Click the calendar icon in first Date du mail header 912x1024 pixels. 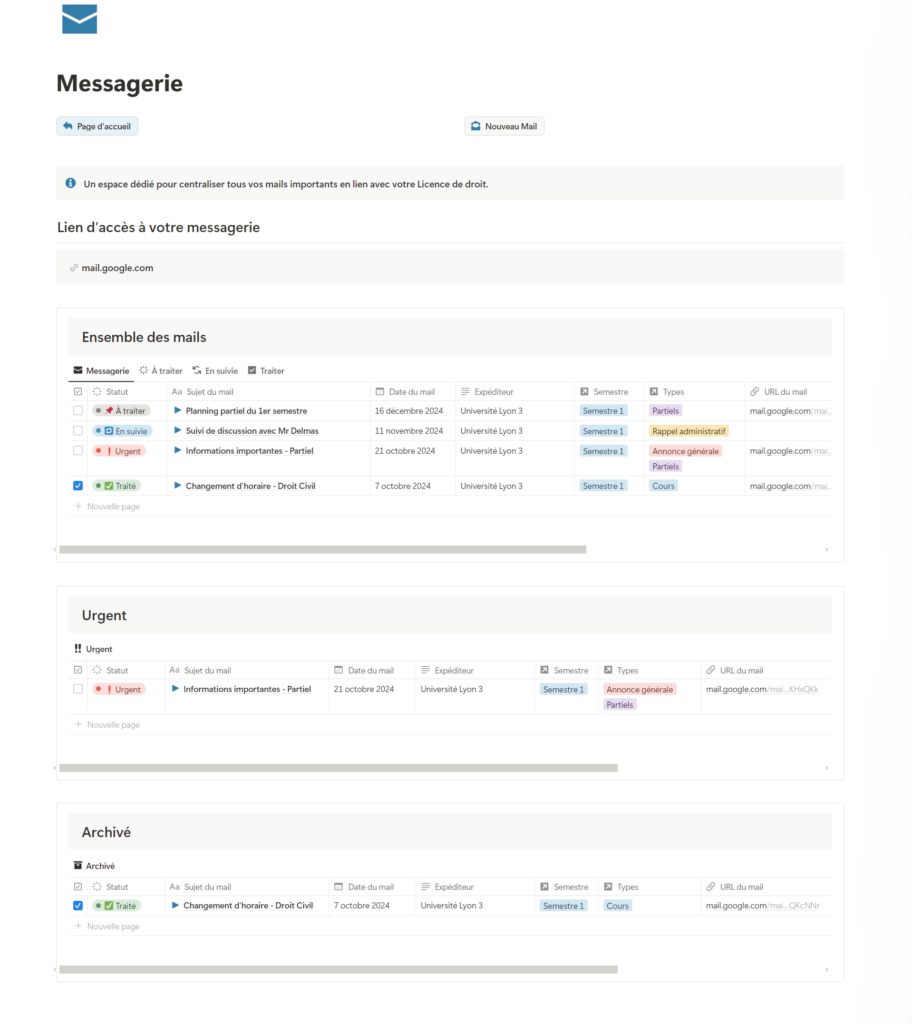coord(380,392)
